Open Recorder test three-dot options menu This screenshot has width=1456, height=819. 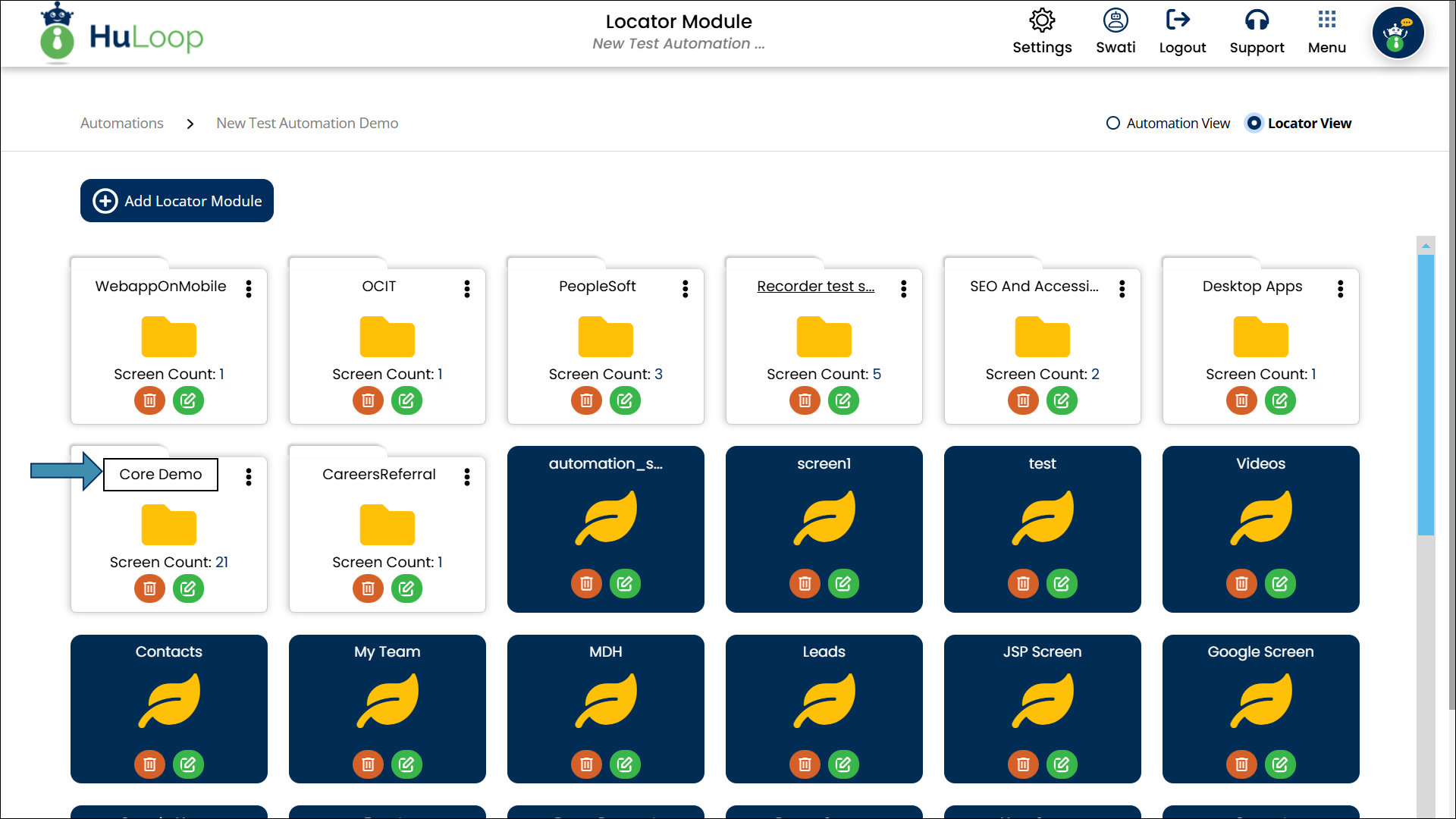coord(904,289)
